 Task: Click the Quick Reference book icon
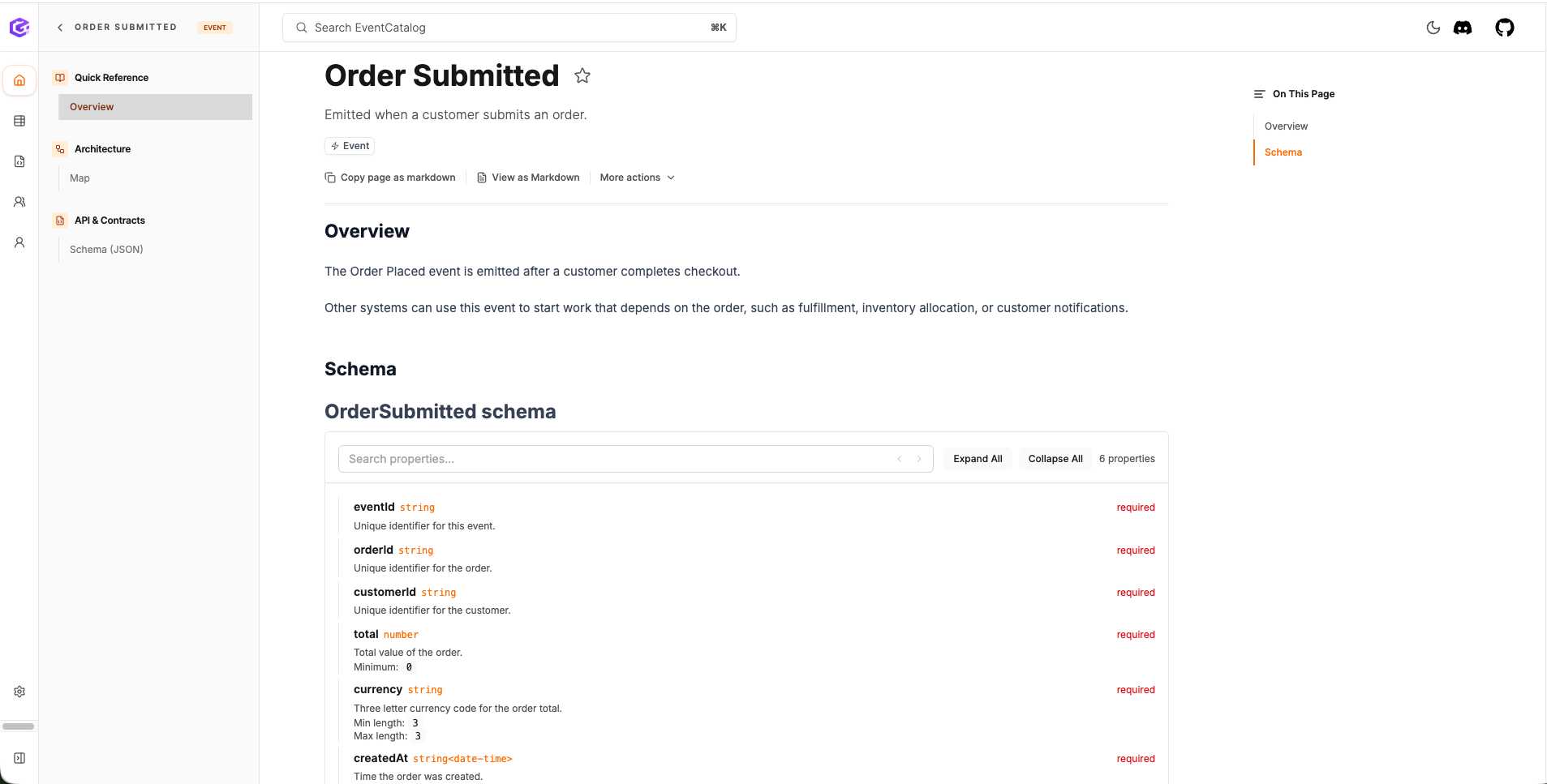(x=60, y=78)
